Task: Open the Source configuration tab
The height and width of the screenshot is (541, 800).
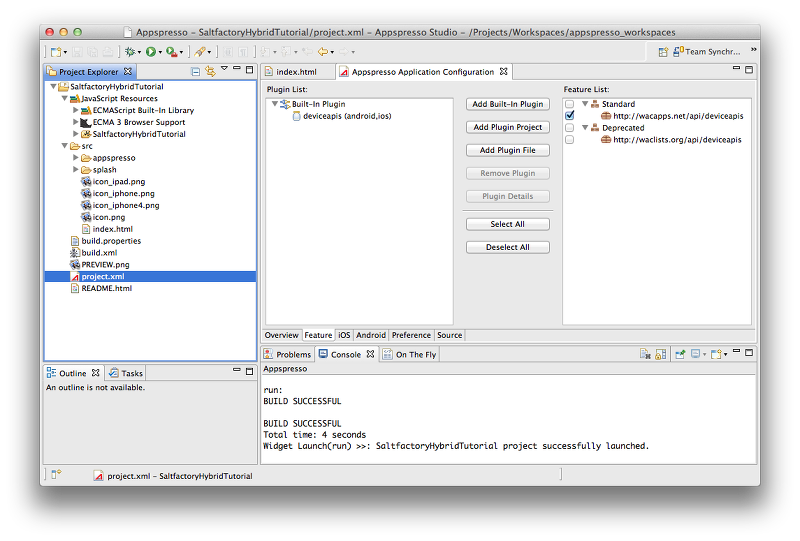Action: click(x=449, y=335)
